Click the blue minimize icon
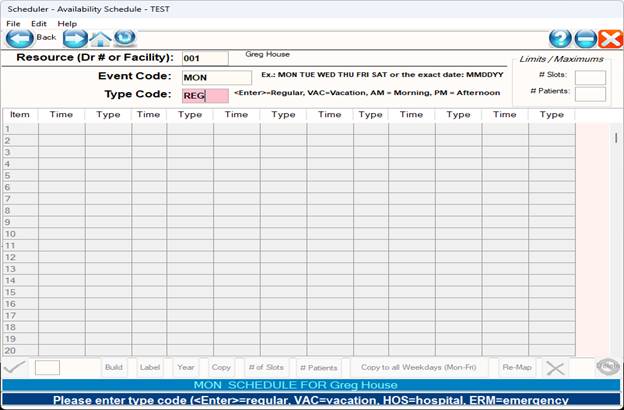 [586, 38]
